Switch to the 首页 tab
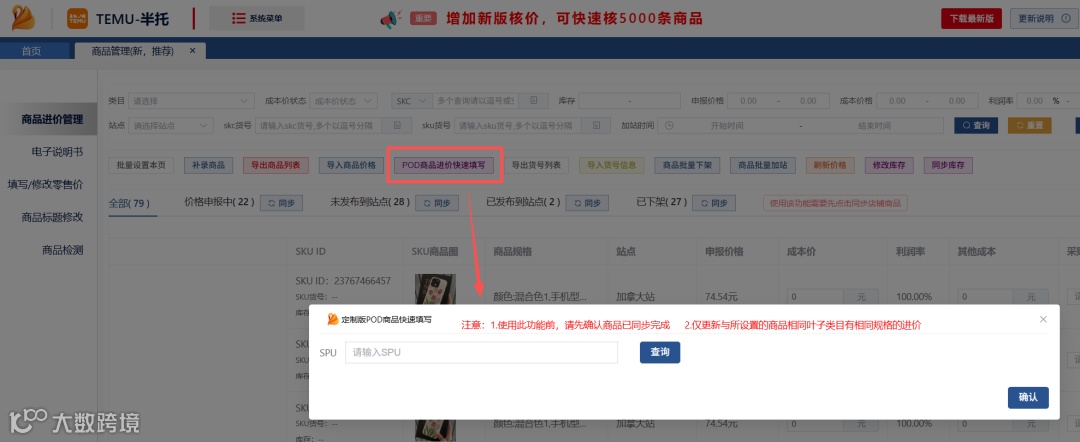 point(31,51)
